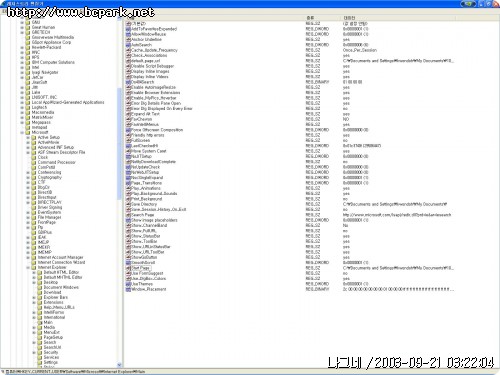Select the Disable Script Debugger value

tap(153, 66)
